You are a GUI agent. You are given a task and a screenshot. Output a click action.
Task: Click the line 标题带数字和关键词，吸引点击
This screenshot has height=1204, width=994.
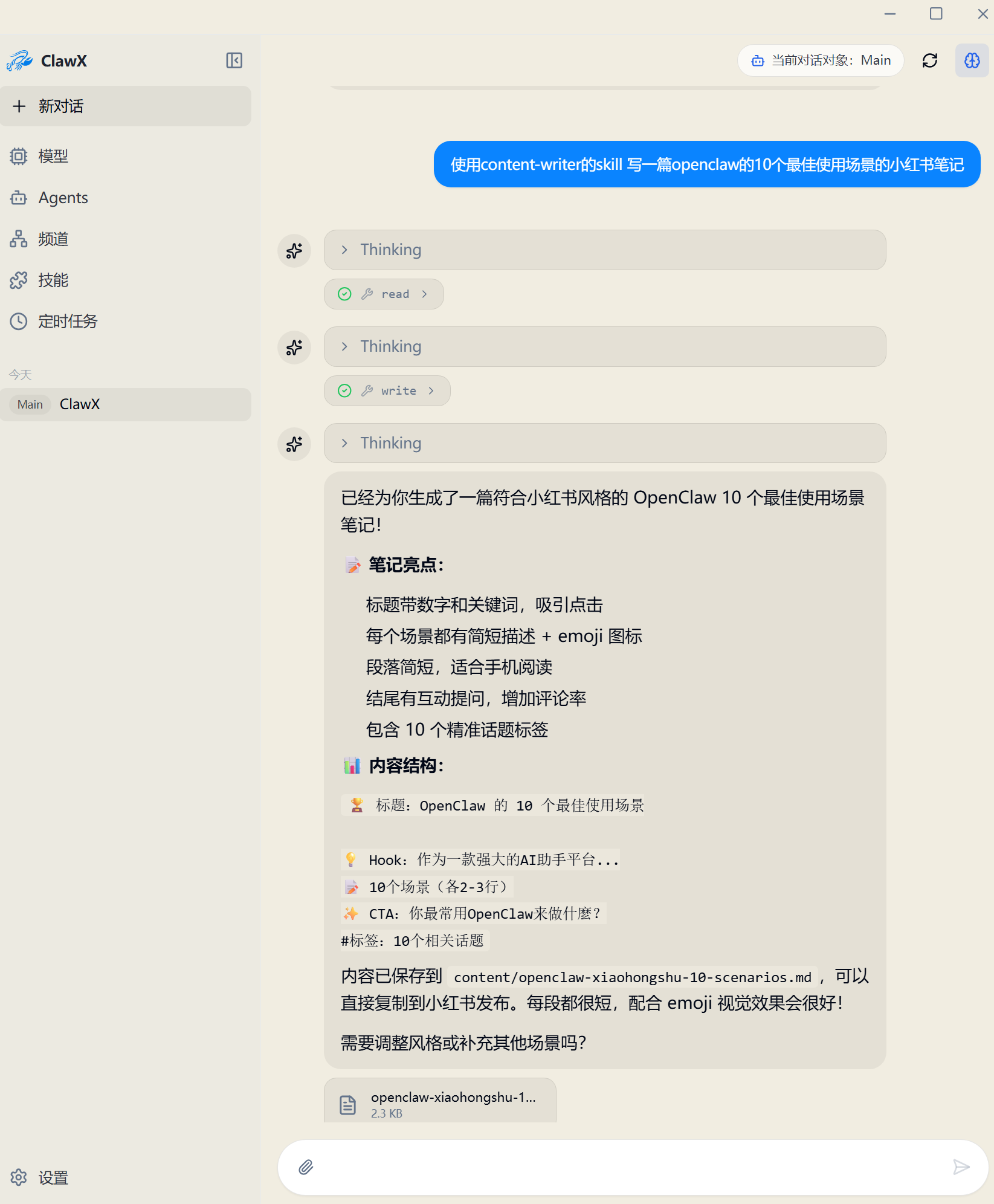pos(485,605)
